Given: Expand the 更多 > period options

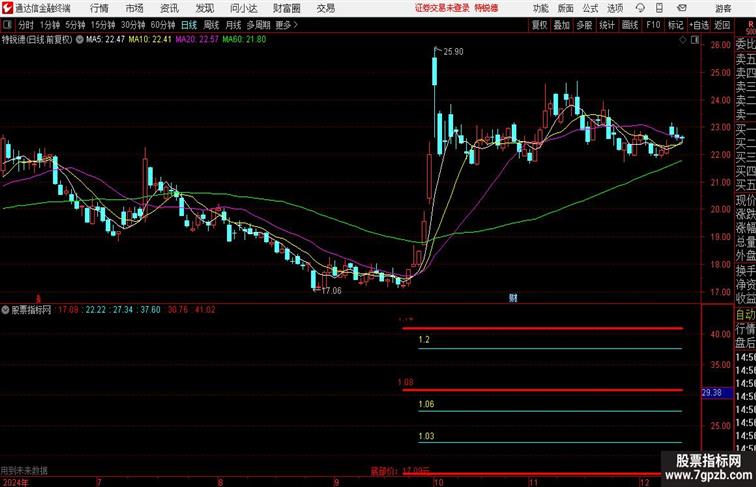Looking at the screenshot, I should point(286,25).
